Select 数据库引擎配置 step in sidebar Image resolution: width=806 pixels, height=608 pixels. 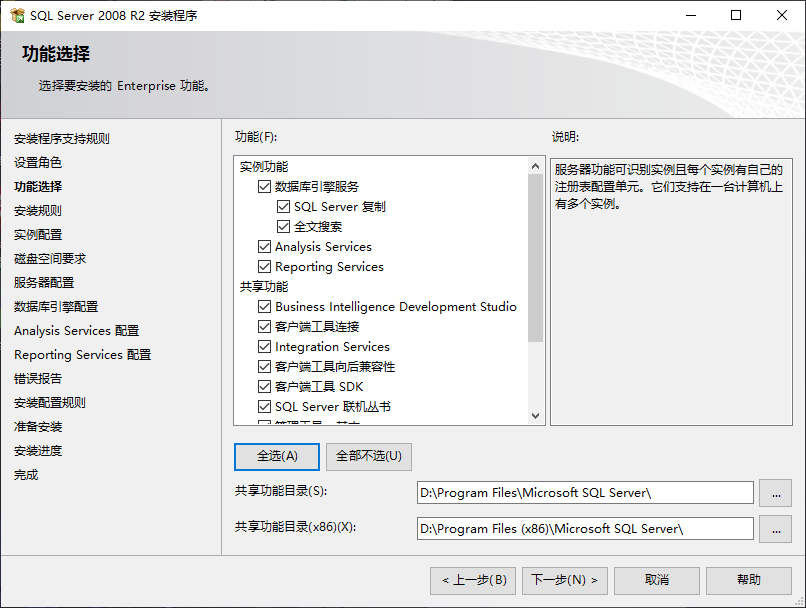pos(56,307)
